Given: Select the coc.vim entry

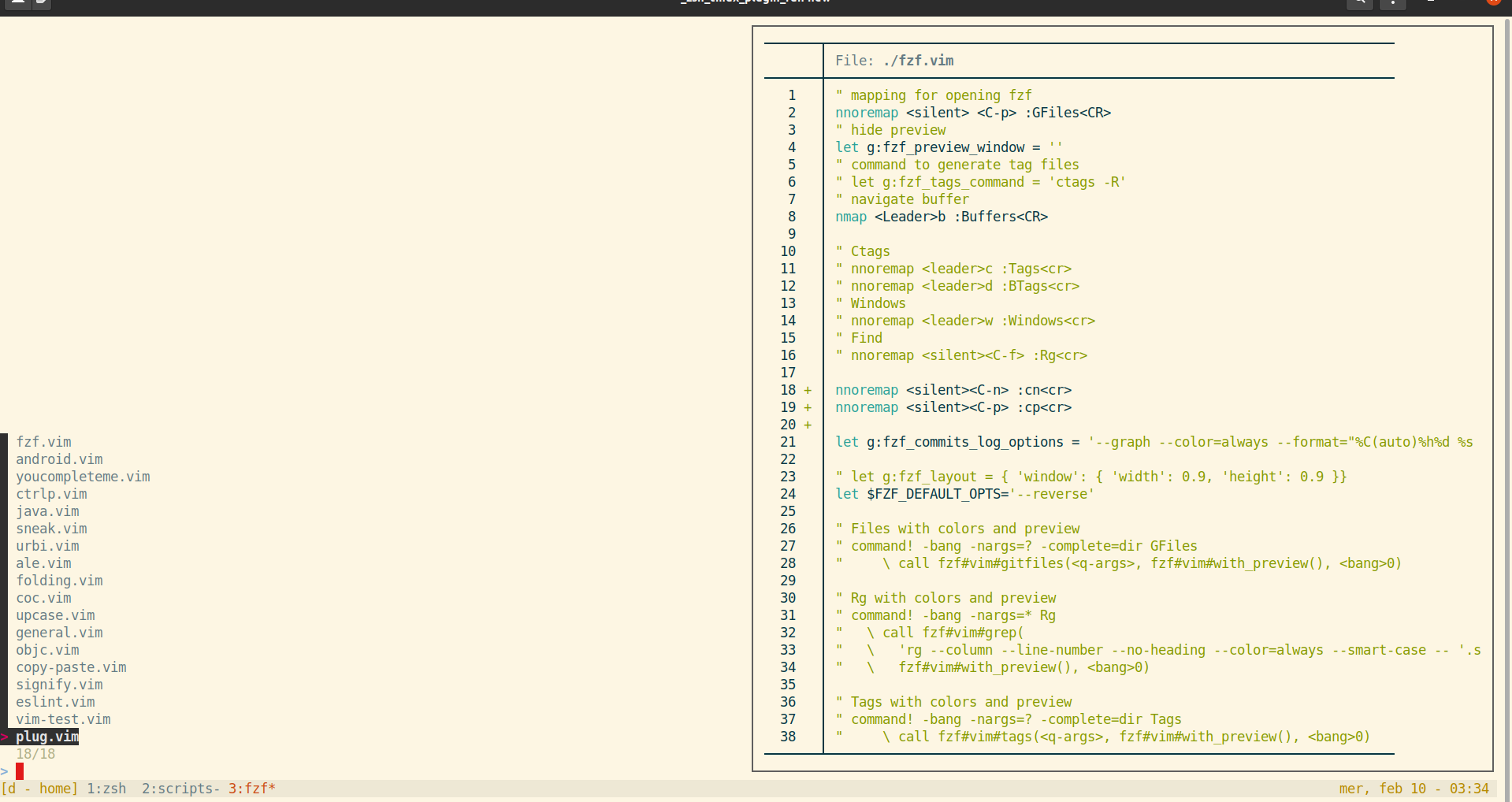Looking at the screenshot, I should coord(43,598).
